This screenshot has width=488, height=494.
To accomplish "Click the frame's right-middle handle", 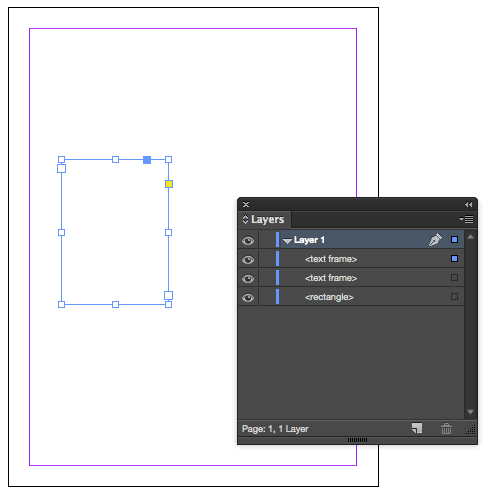I will 168,232.
